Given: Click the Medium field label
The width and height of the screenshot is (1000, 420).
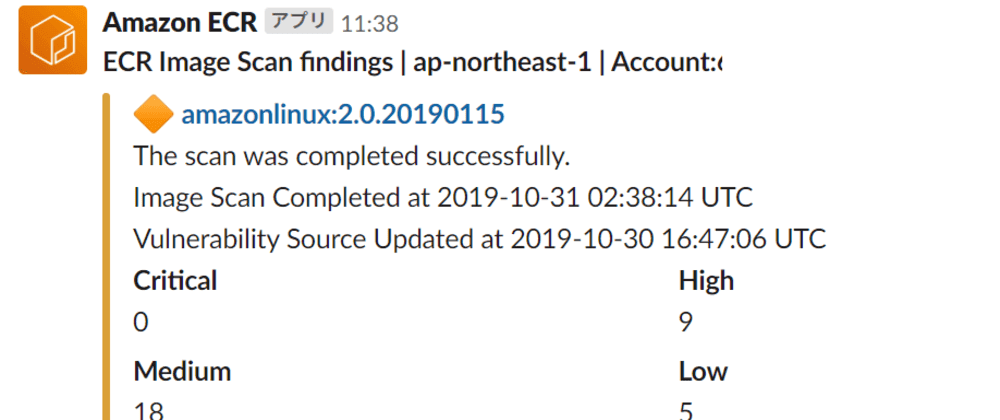Looking at the screenshot, I should (182, 372).
